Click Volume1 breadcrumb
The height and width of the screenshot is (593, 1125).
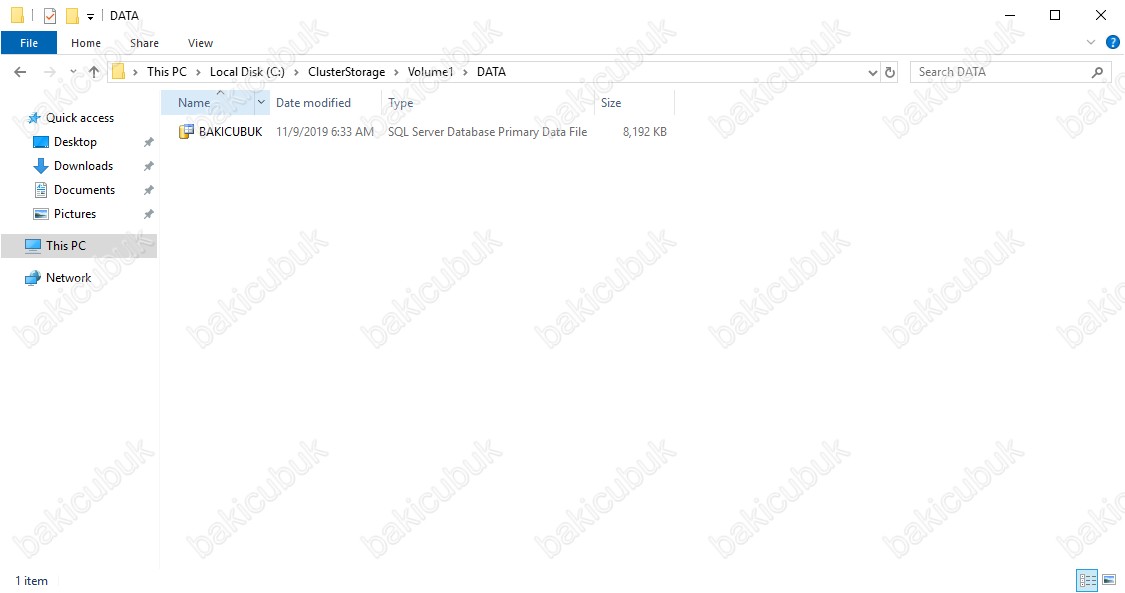point(430,72)
